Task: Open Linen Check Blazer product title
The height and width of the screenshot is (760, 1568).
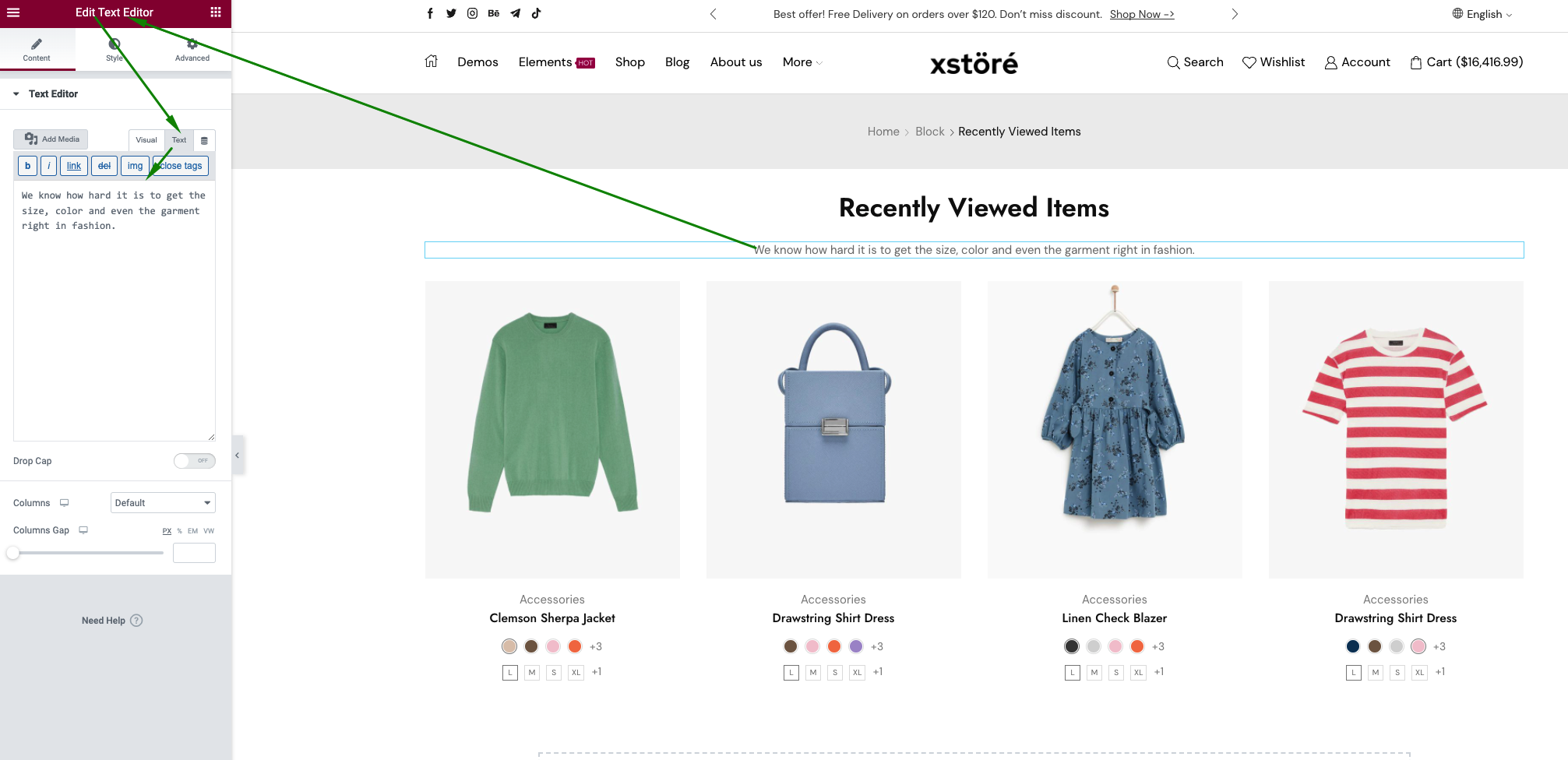Action: (1115, 618)
